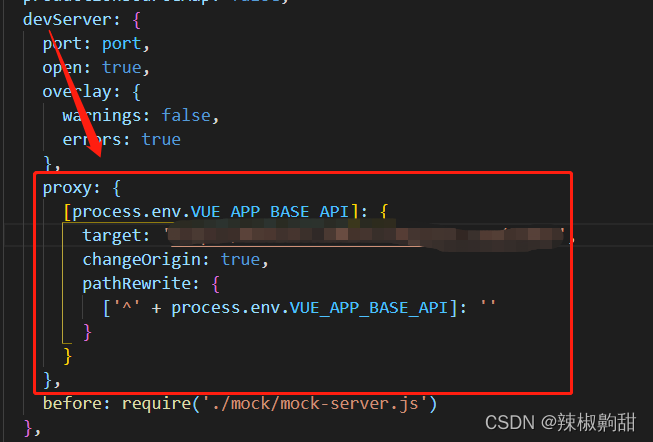Viewport: 653px width, 442px height.
Task: Click the devServer property name
Action: 67,20
